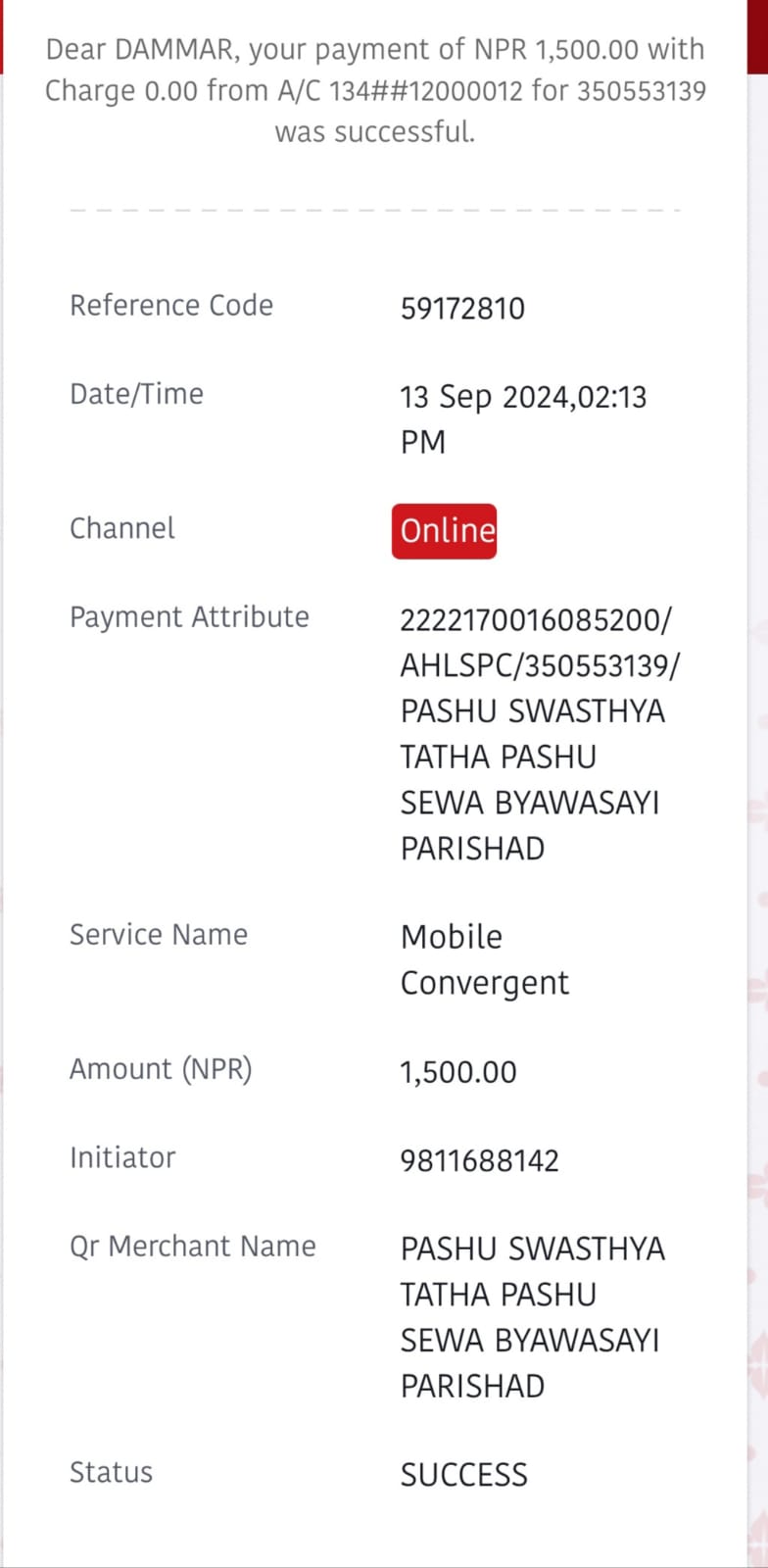The width and height of the screenshot is (768, 1568).
Task: Click the Date/Time label
Action: click(x=136, y=394)
